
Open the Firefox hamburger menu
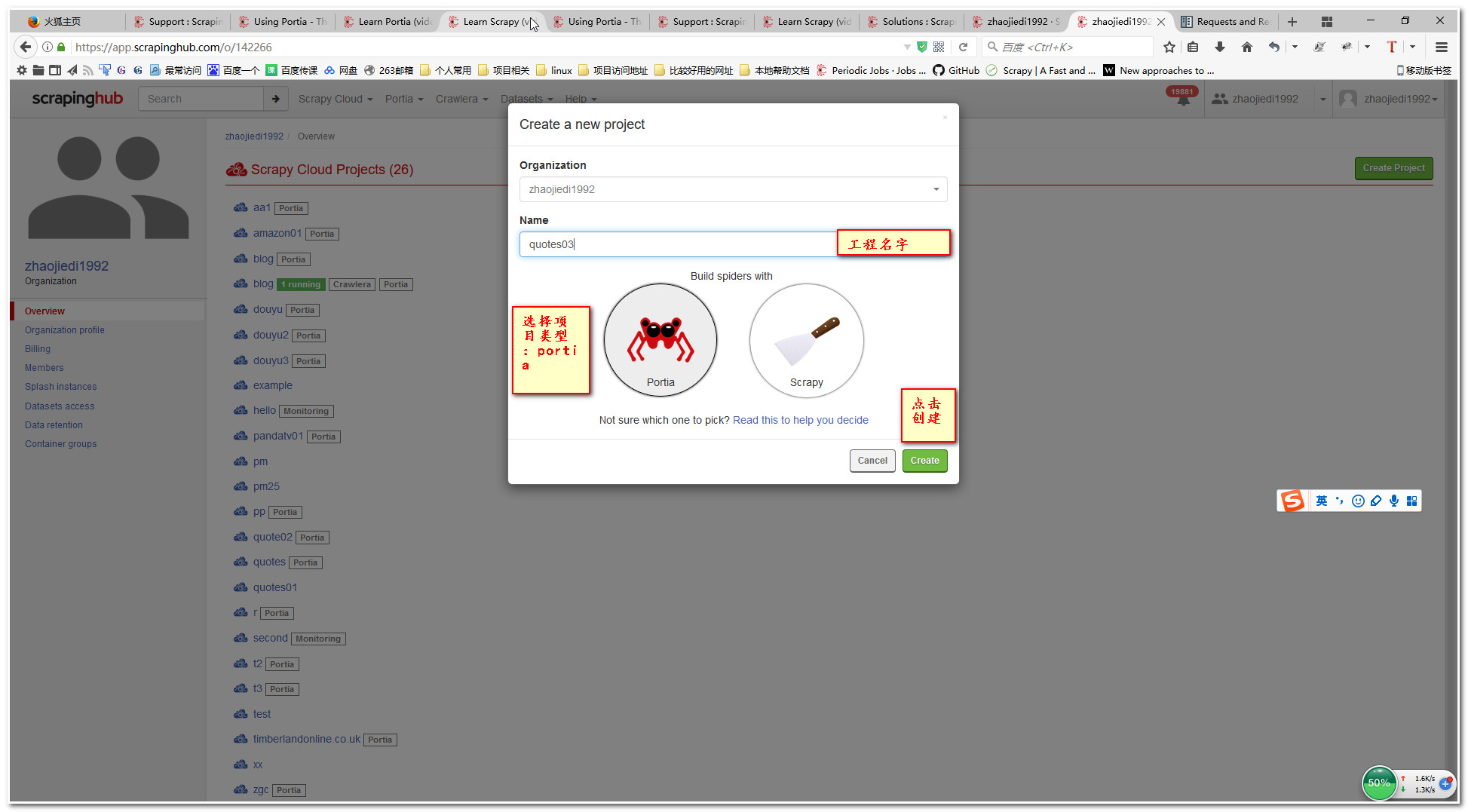[1442, 47]
